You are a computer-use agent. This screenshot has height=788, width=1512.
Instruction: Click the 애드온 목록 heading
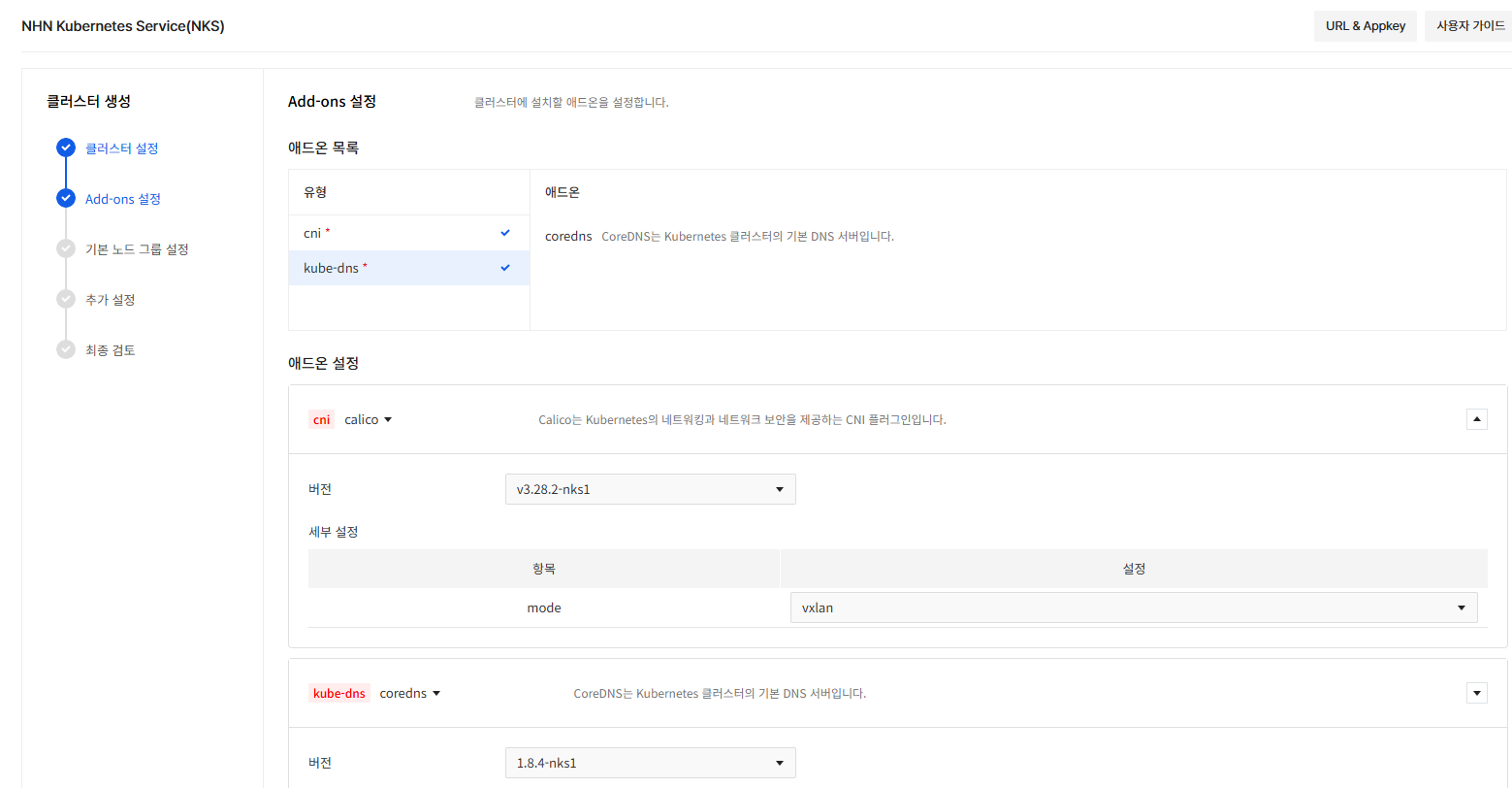pyautogui.click(x=323, y=148)
